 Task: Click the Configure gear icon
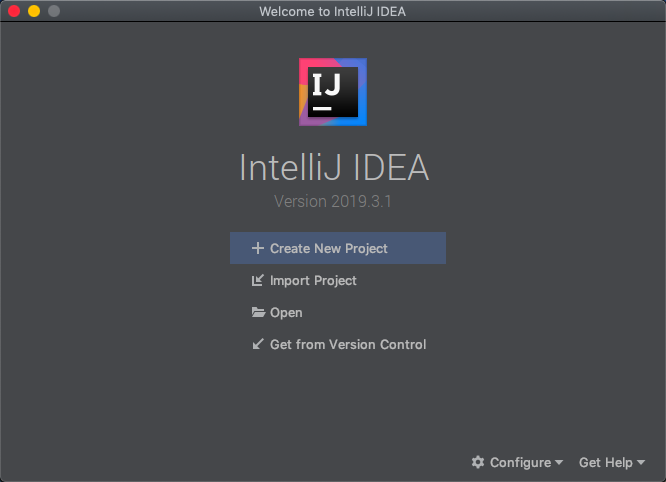[x=478, y=462]
